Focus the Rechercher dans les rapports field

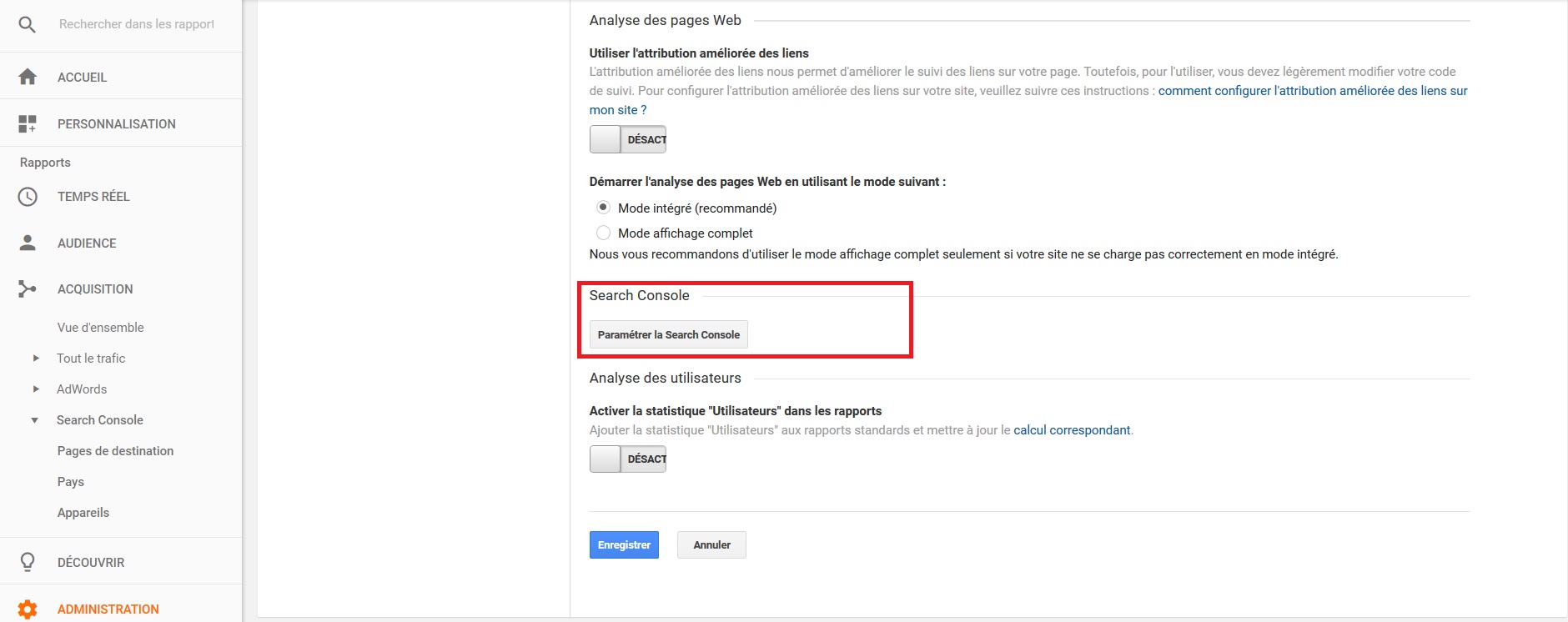[x=137, y=24]
